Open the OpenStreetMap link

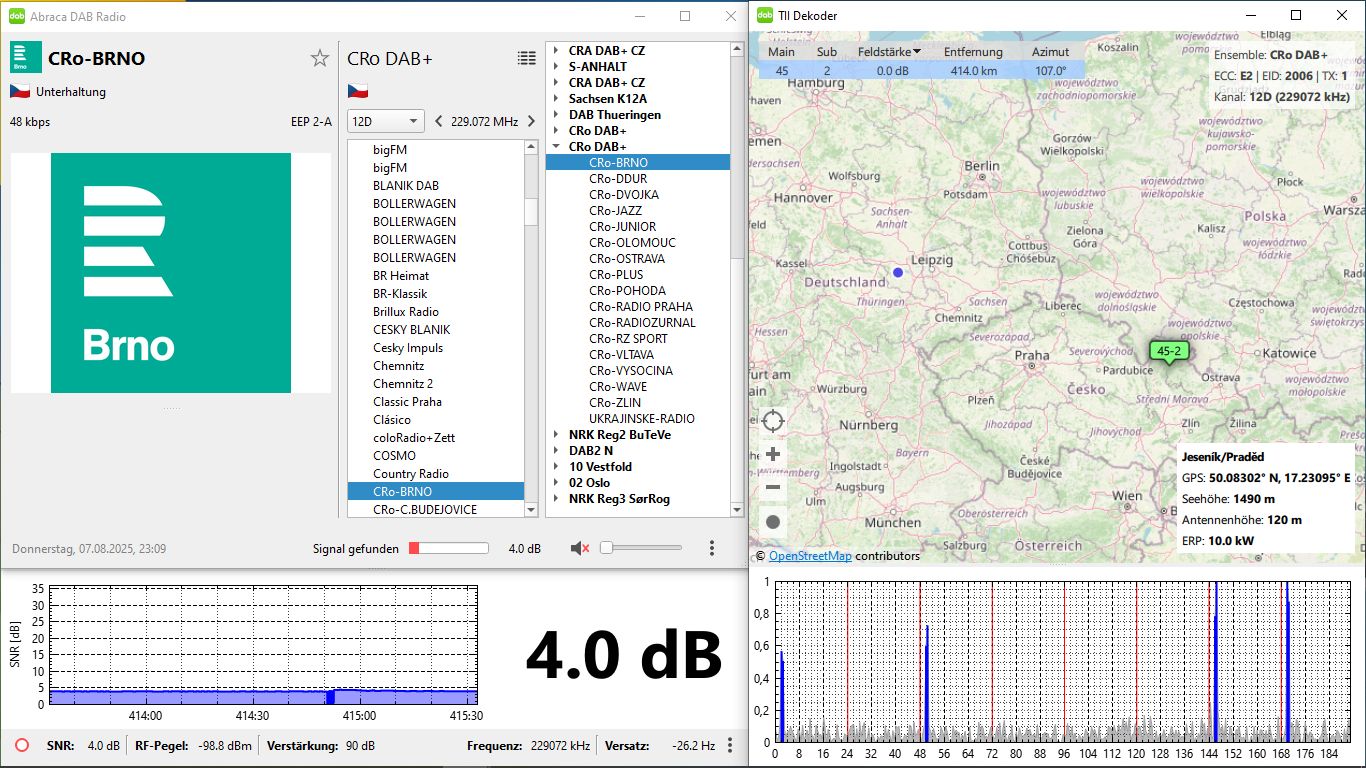pos(810,556)
